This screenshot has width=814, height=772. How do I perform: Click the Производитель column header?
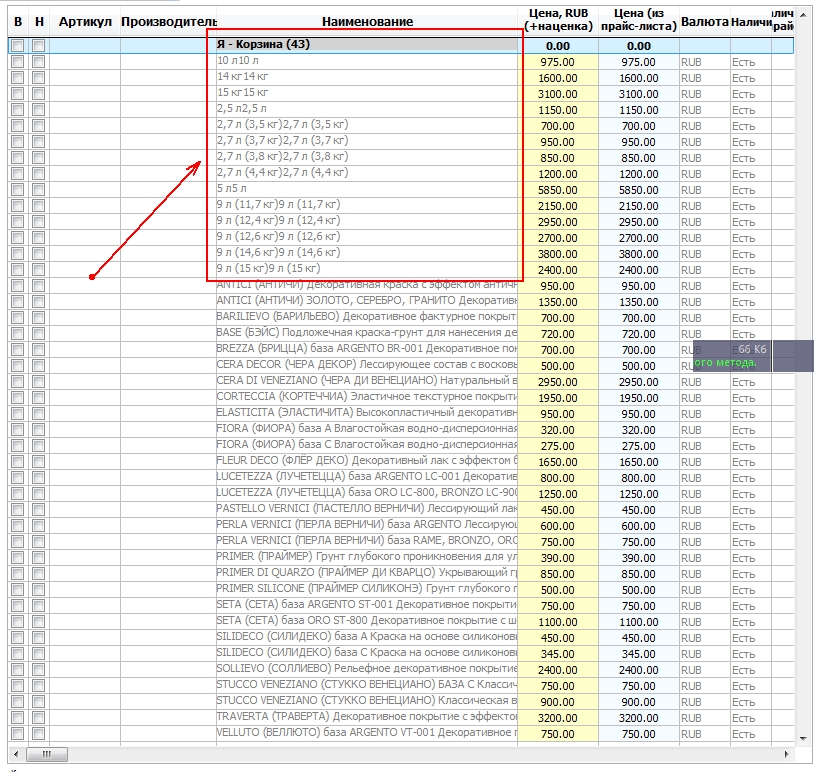pyautogui.click(x=168, y=22)
